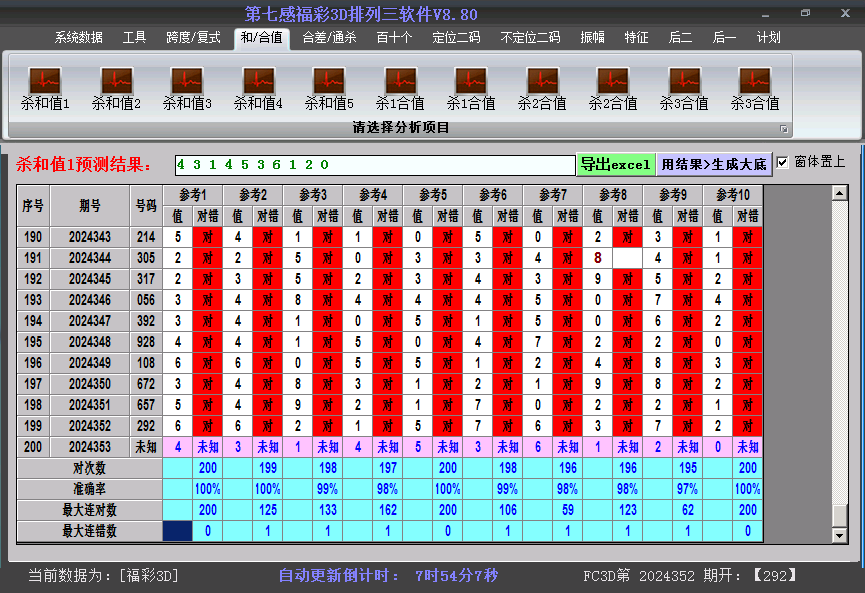The width and height of the screenshot is (865, 593).
Task: Click the 导出excel button
Action: [x=616, y=164]
